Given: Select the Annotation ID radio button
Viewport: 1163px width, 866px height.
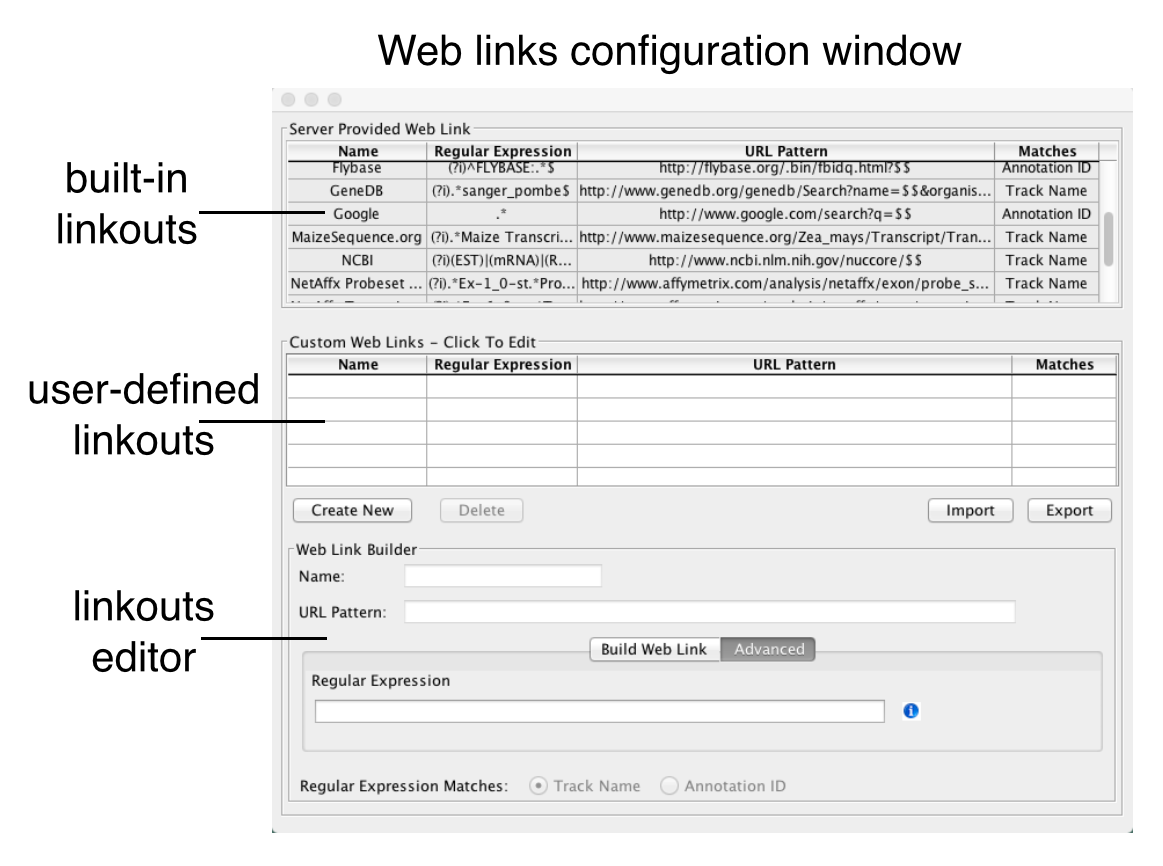Looking at the screenshot, I should tap(669, 786).
